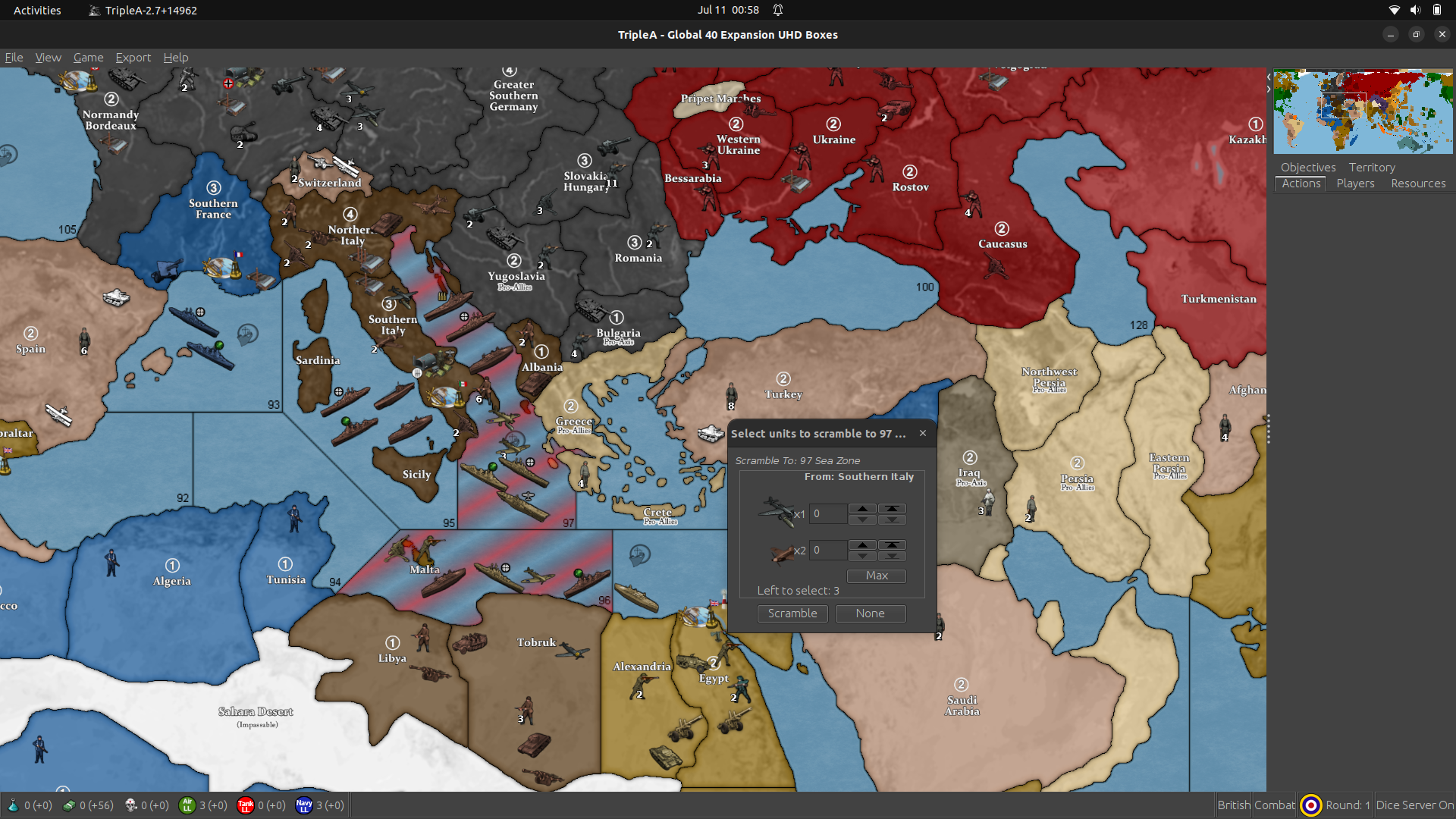
Task: Open the Activities overview
Action: click(37, 10)
